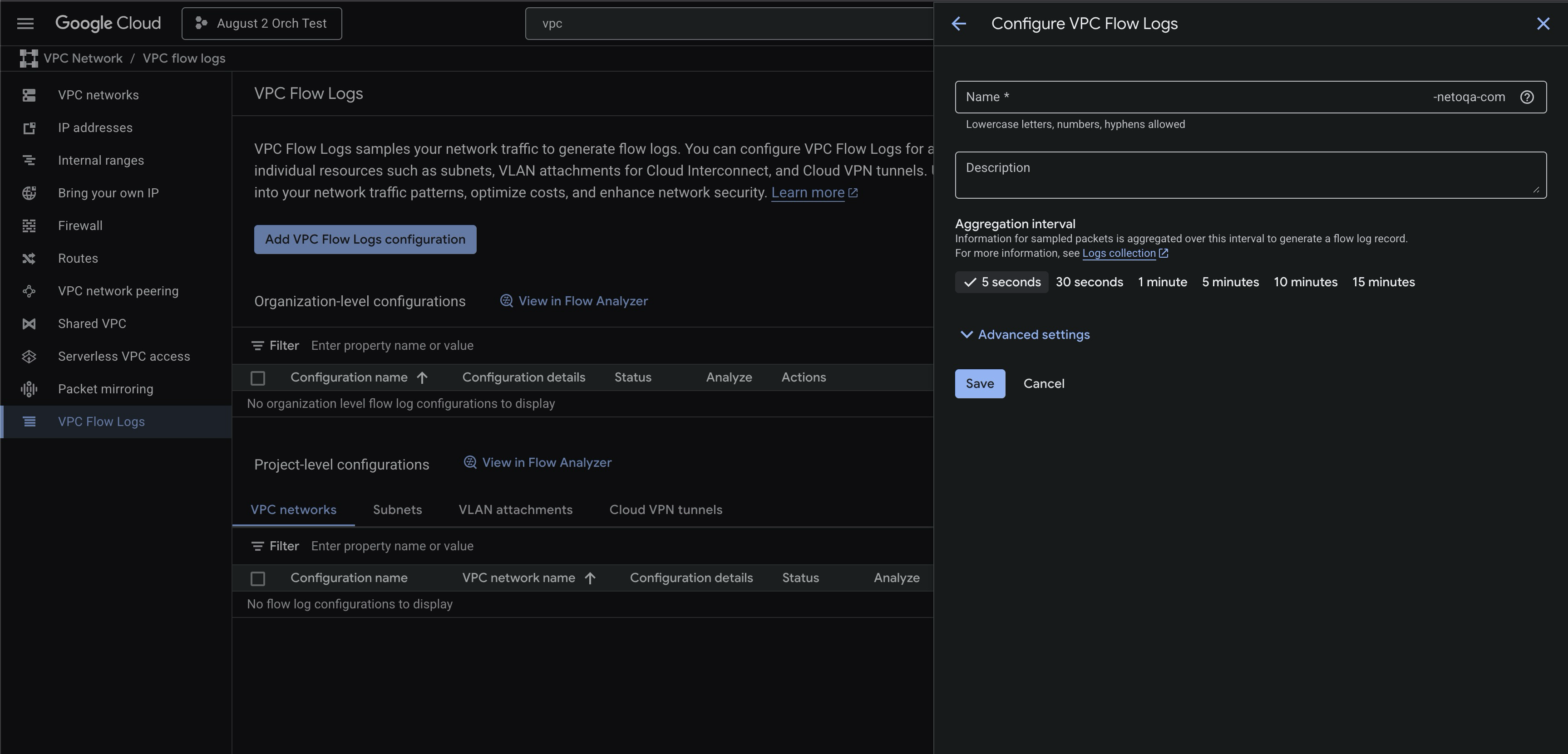Switch to the Cloud VPN tunnels tab
This screenshot has height=754, width=1568.
(666, 510)
